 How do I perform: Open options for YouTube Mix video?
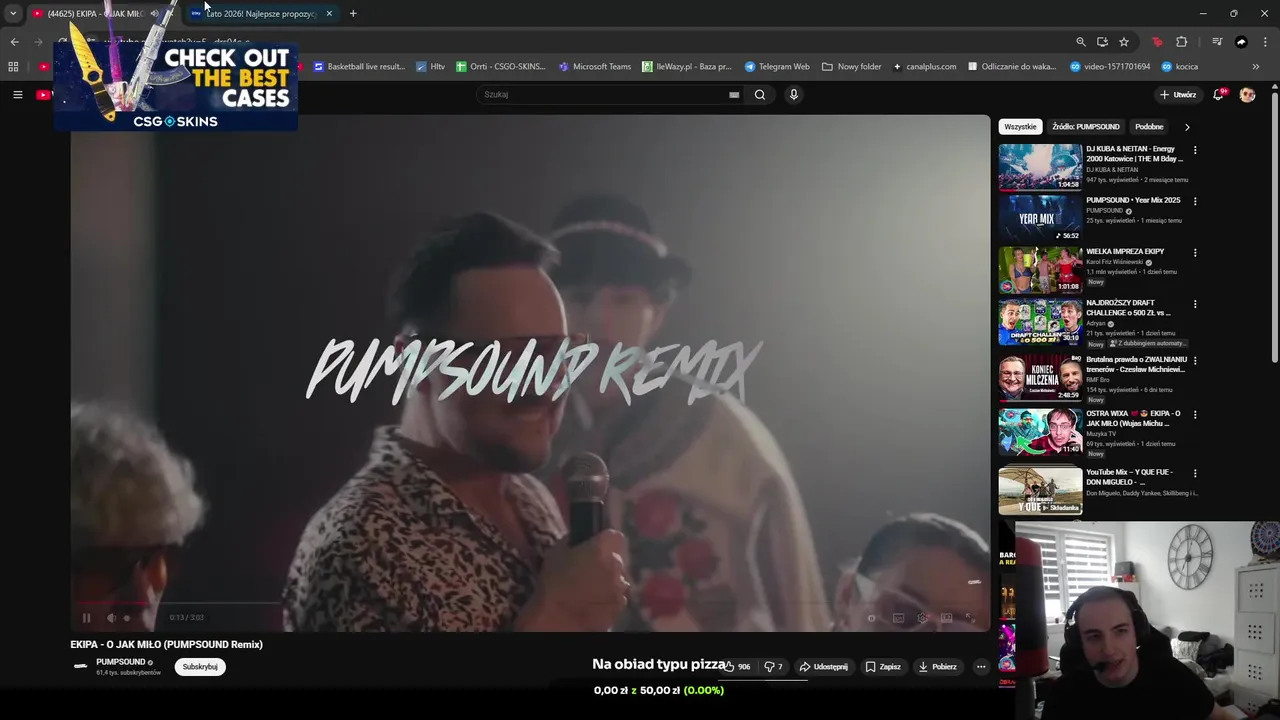coord(1194,473)
